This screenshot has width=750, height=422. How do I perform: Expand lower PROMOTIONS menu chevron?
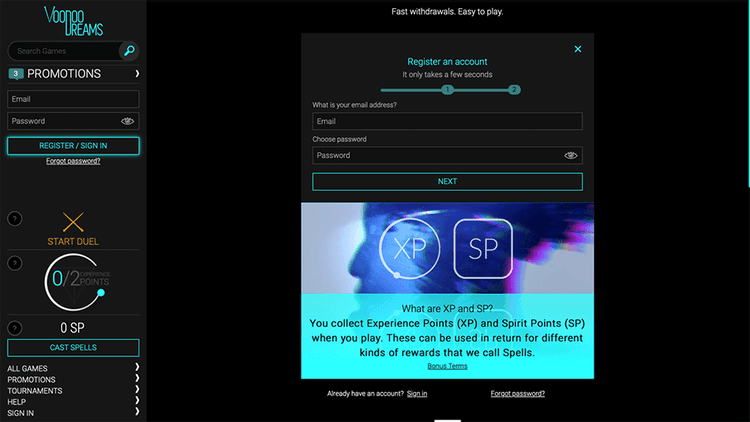click(137, 378)
